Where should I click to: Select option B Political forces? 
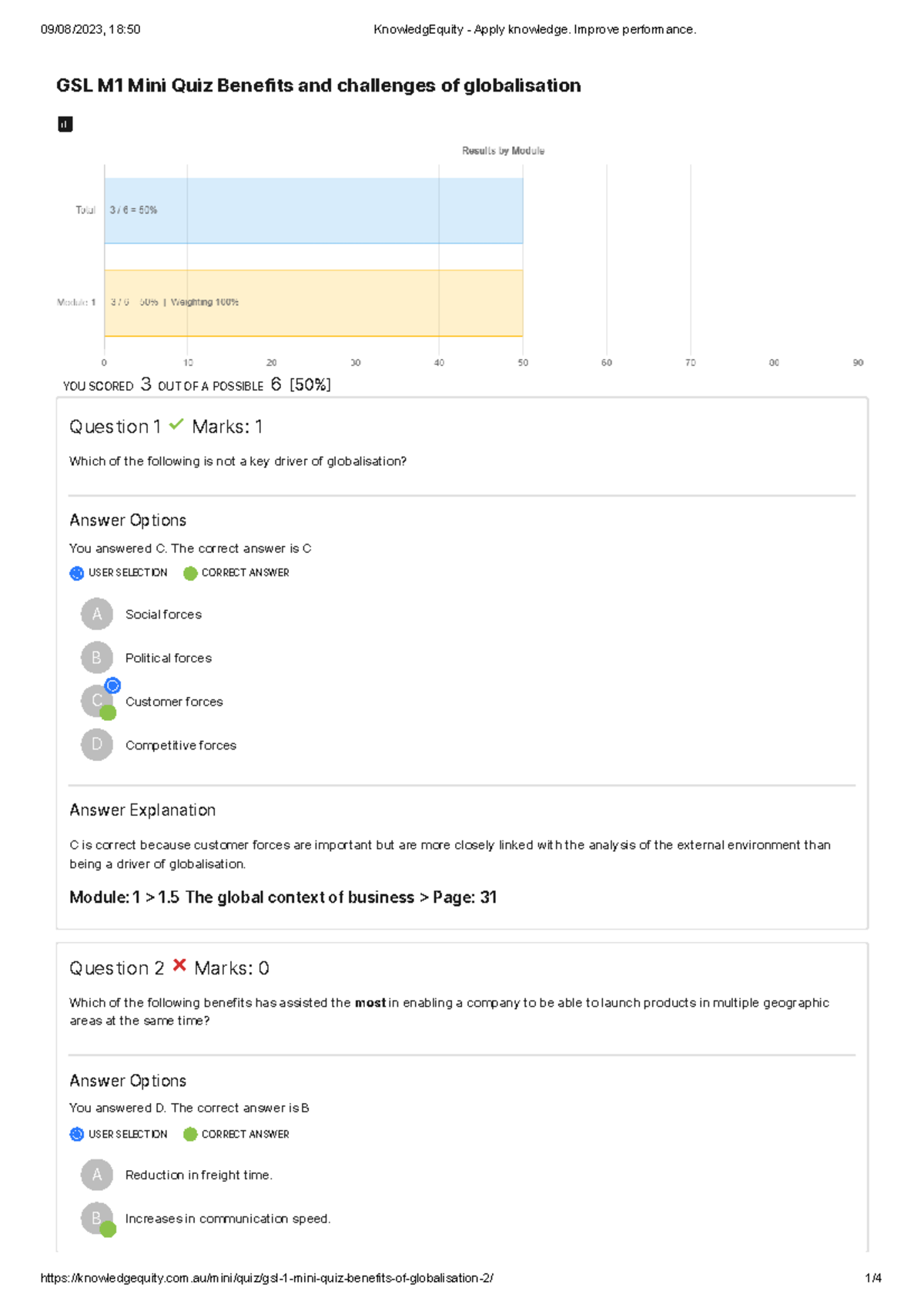point(97,658)
